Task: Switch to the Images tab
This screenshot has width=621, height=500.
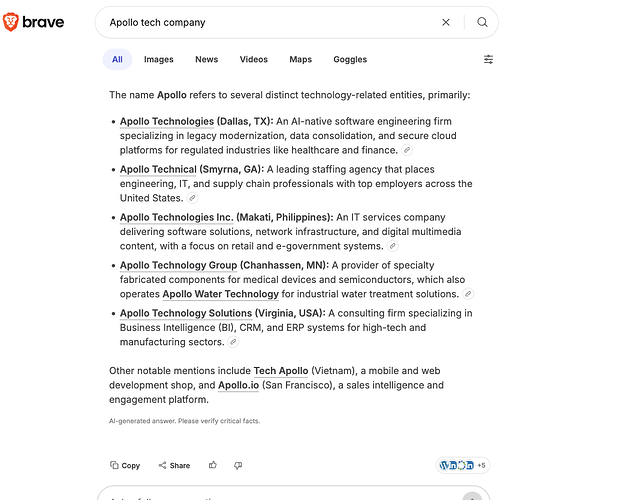Action: pyautogui.click(x=158, y=59)
